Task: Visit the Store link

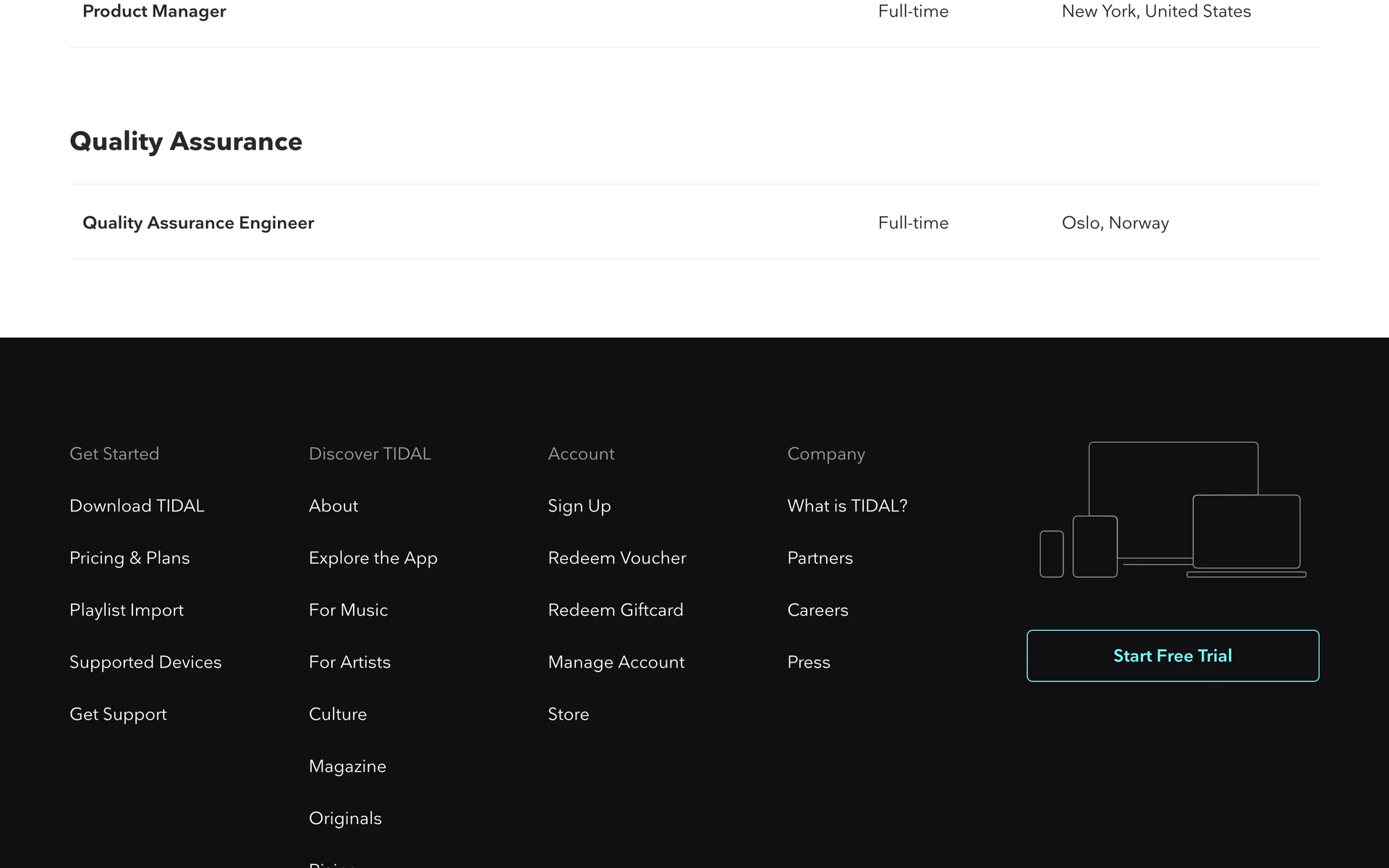Action: point(569,714)
